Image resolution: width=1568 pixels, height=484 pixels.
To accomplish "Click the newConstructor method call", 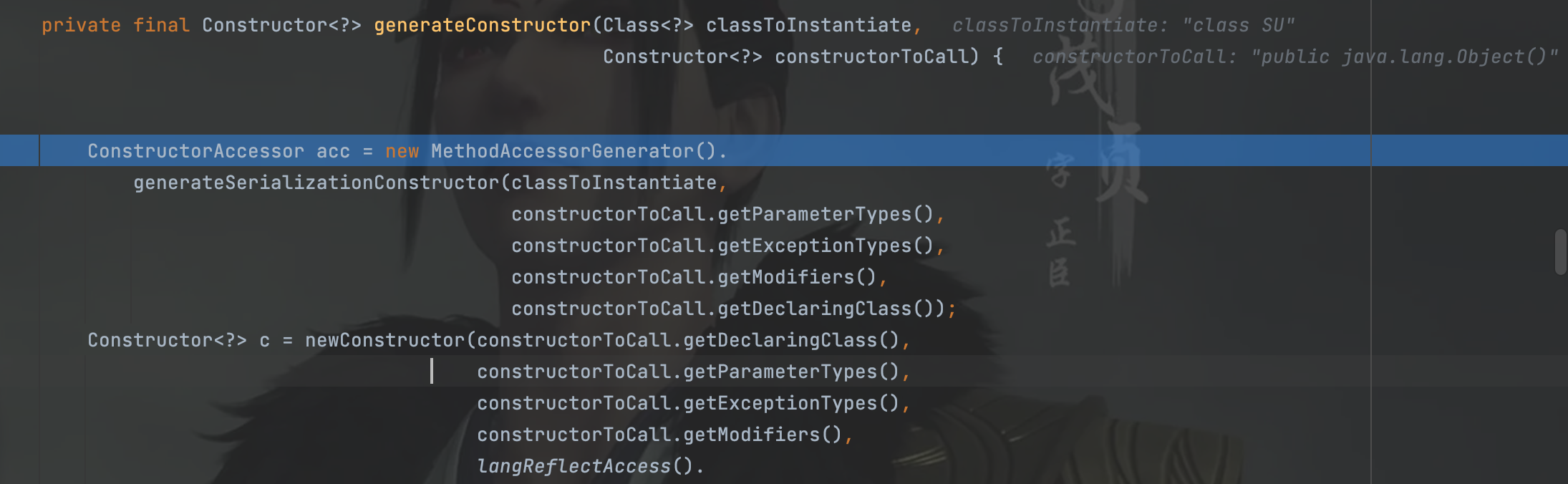I will (385, 340).
